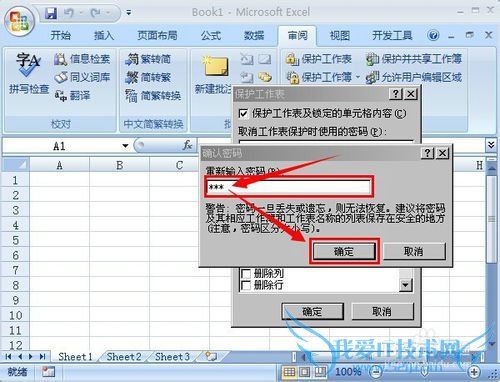
Task: Select column A header
Action: pos(59,165)
